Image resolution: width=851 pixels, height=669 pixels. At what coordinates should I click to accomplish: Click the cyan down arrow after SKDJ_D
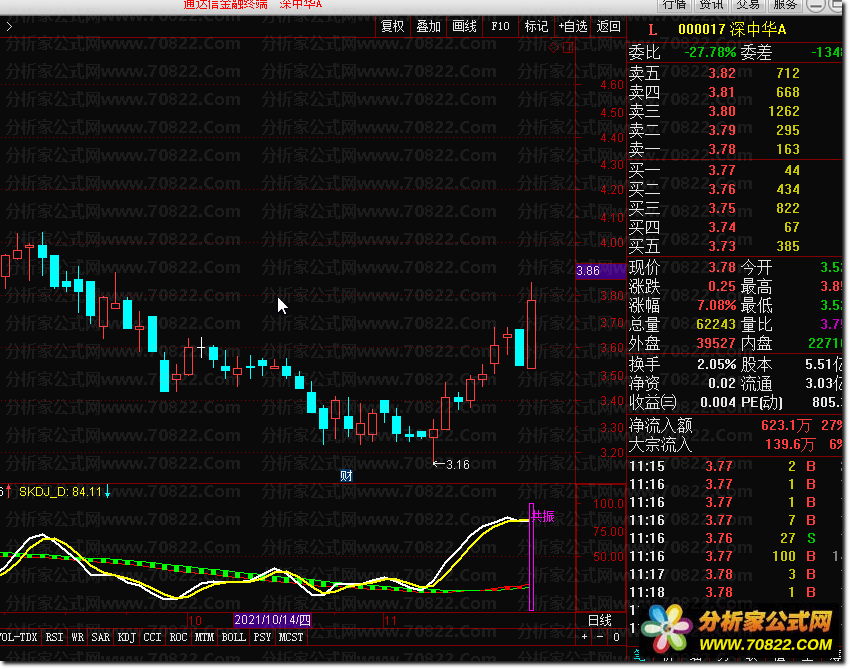pyautogui.click(x=107, y=492)
